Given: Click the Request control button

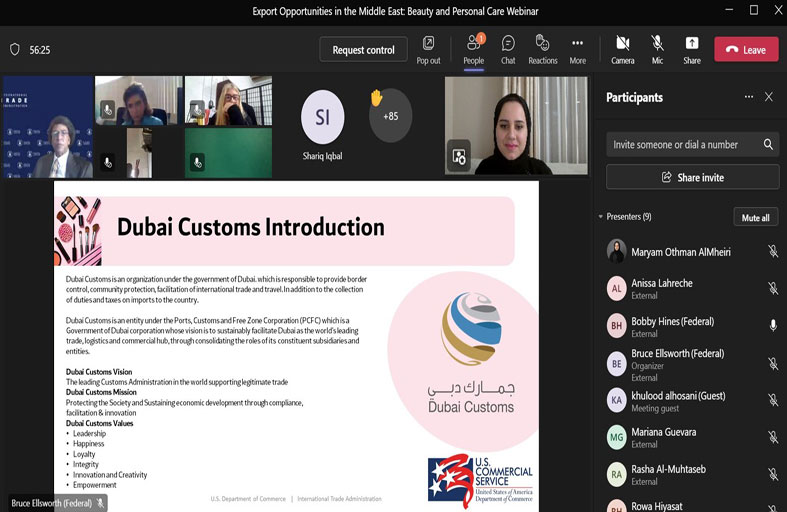Looking at the screenshot, I should [x=363, y=50].
